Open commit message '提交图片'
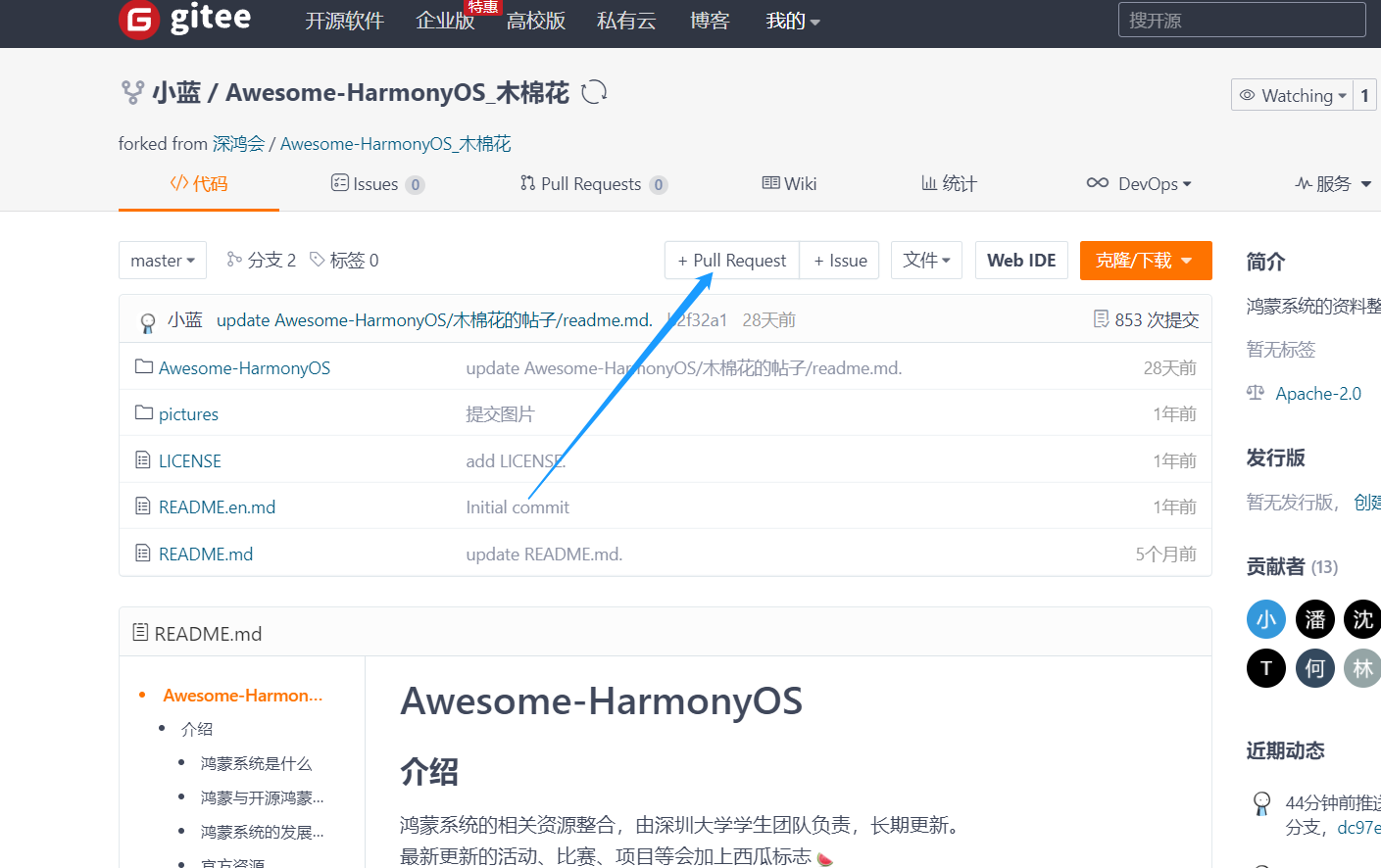The width and height of the screenshot is (1381, 868). point(500,414)
